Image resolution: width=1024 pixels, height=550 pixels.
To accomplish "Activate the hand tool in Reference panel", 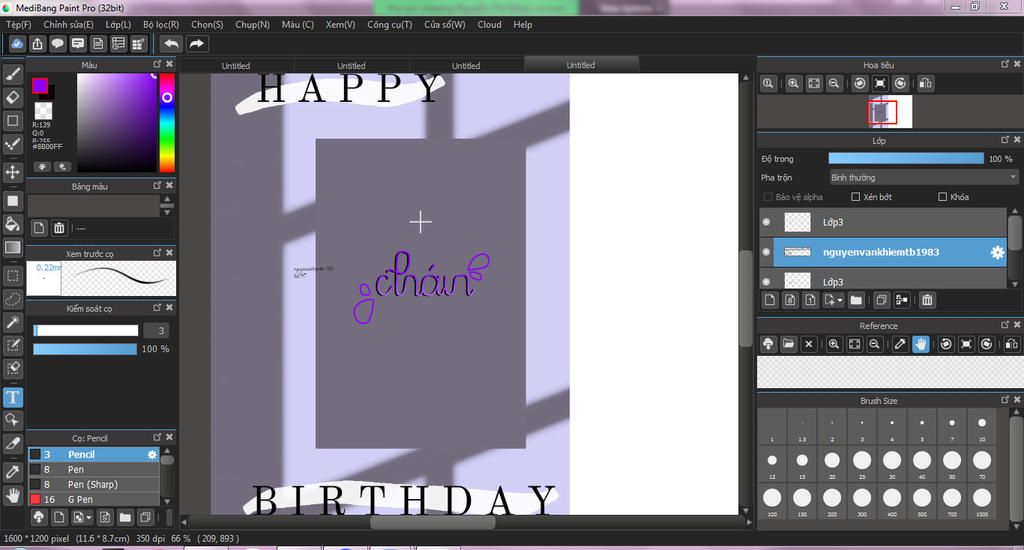I will point(920,344).
